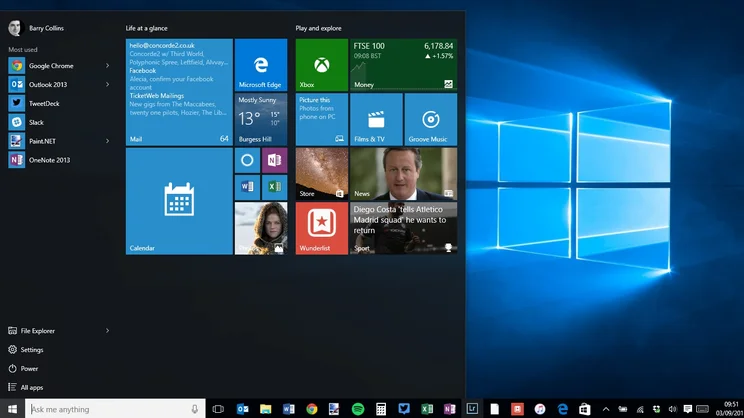Expand the File Explorer submenu arrow
The height and width of the screenshot is (418, 744).
tap(108, 331)
